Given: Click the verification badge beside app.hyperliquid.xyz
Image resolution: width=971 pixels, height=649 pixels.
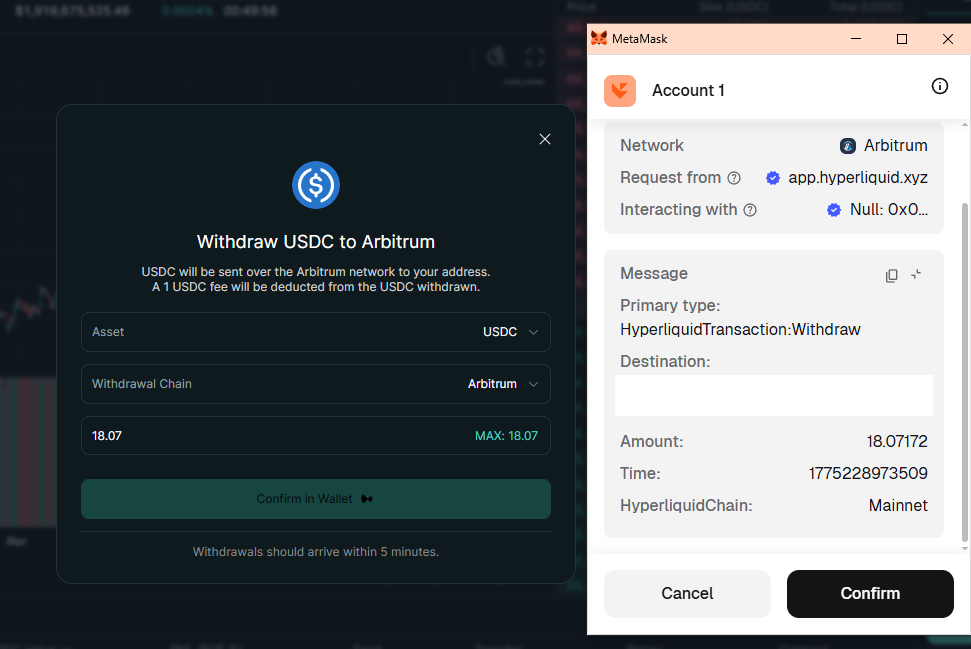Looking at the screenshot, I should [x=772, y=177].
